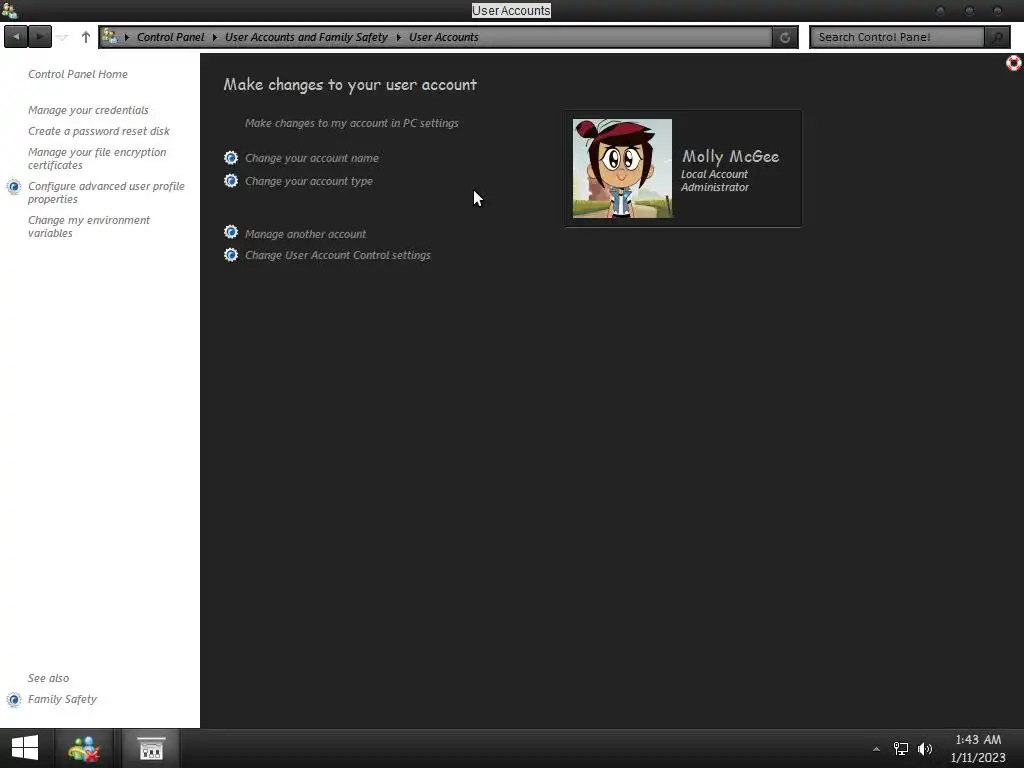Expand the arrow after Control Panel breadcrumb
This screenshot has height=768, width=1024.
(x=214, y=37)
